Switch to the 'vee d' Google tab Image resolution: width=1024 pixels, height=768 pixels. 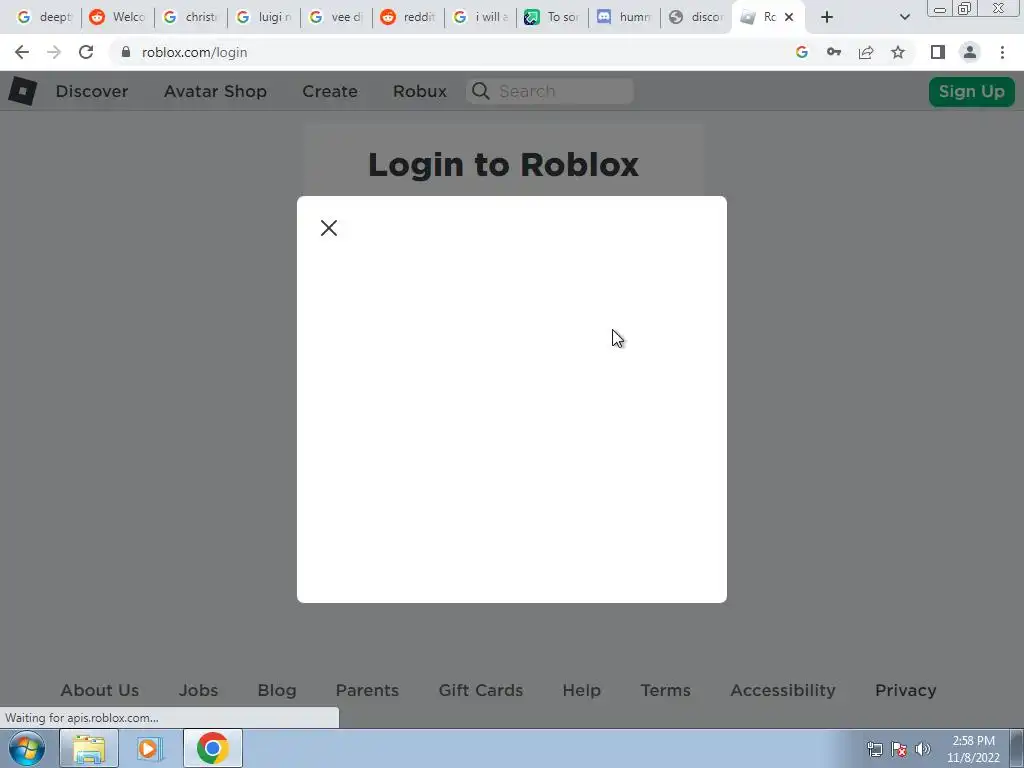coord(336,17)
